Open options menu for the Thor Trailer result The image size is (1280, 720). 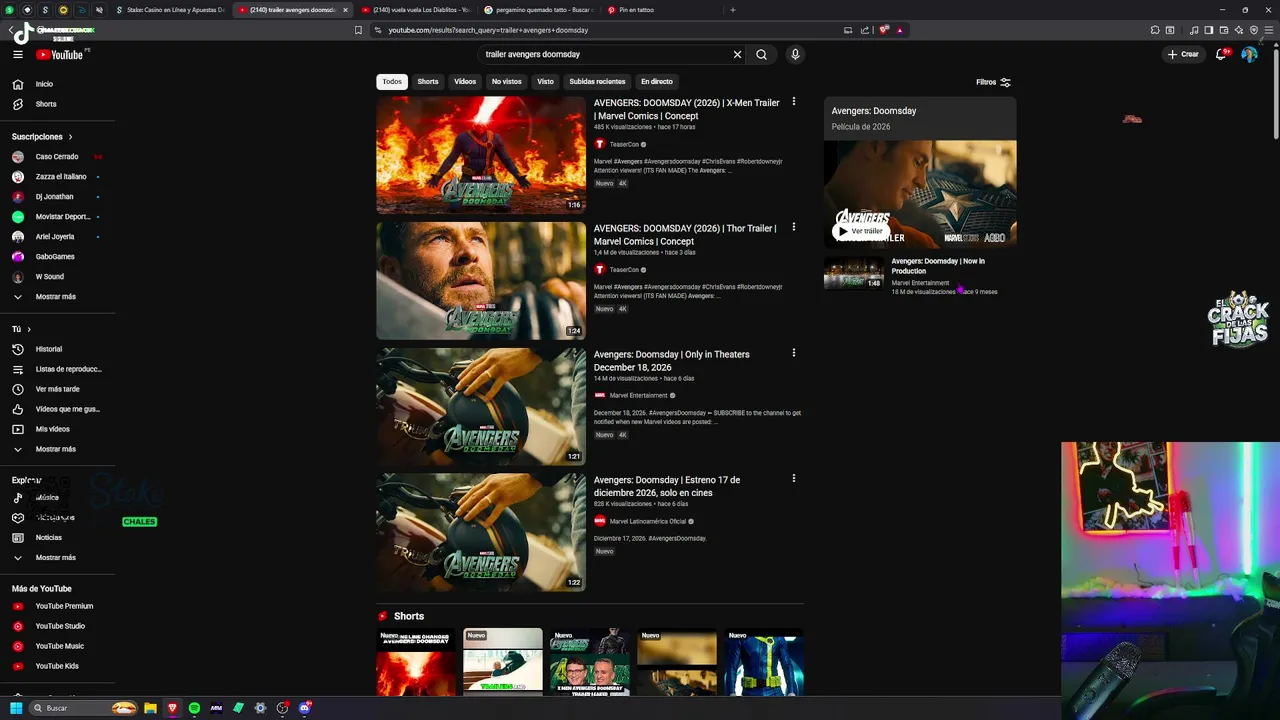(794, 227)
